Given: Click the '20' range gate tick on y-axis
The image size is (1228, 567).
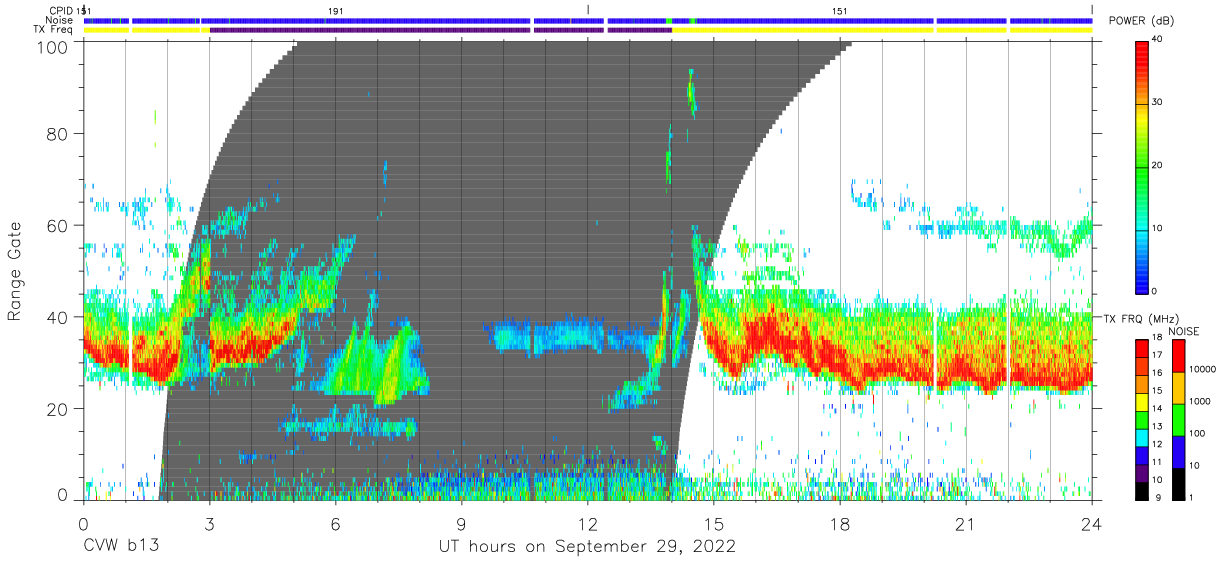Looking at the screenshot, I should point(58,409).
